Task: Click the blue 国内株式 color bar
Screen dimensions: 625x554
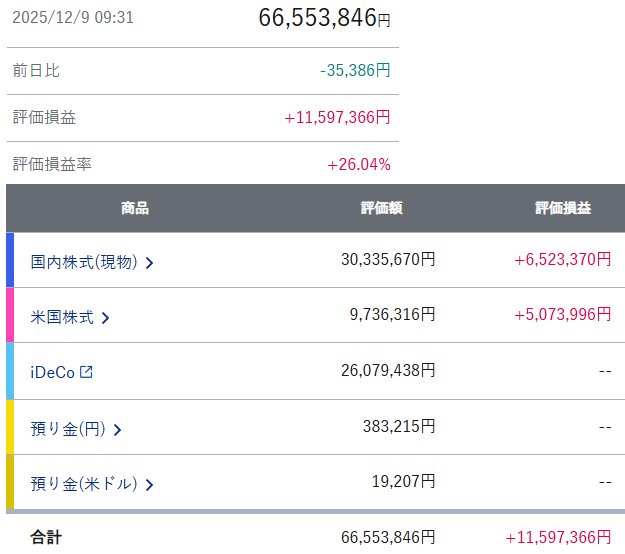Action: (10, 260)
